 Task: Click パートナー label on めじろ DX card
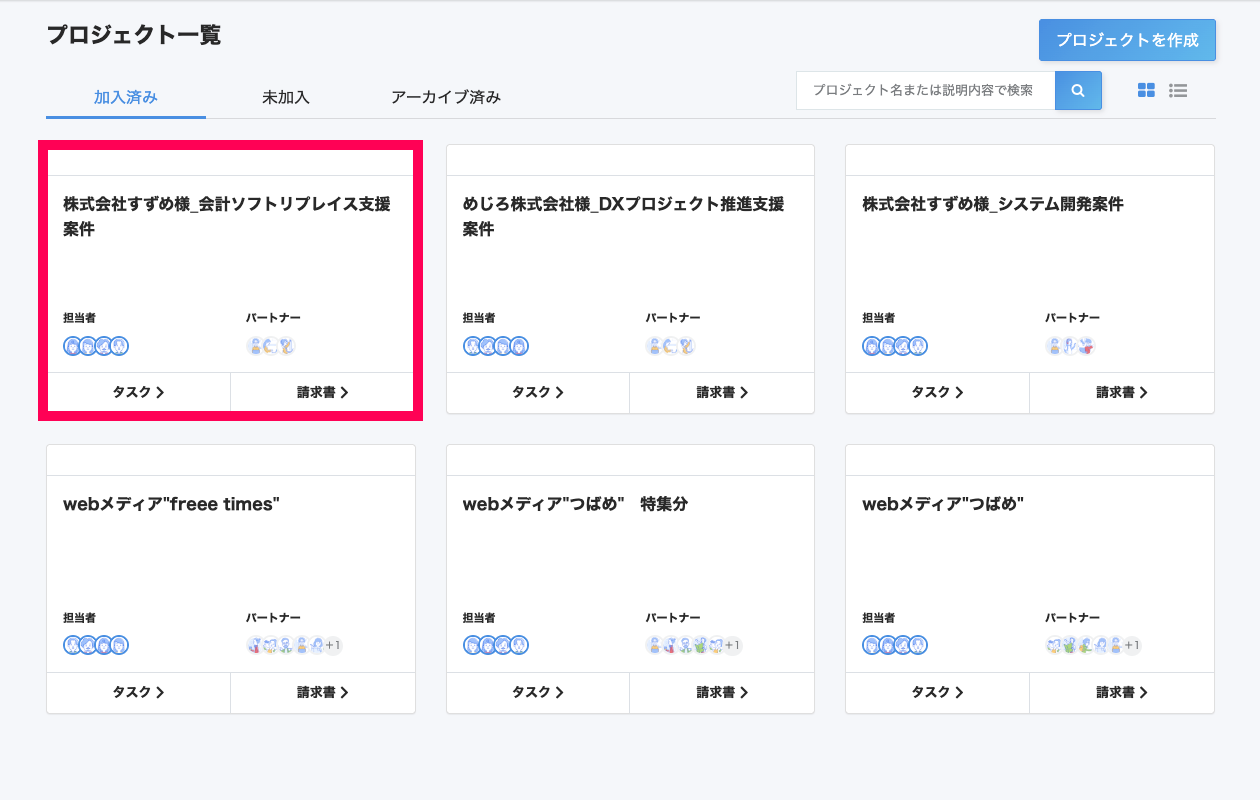tap(673, 318)
